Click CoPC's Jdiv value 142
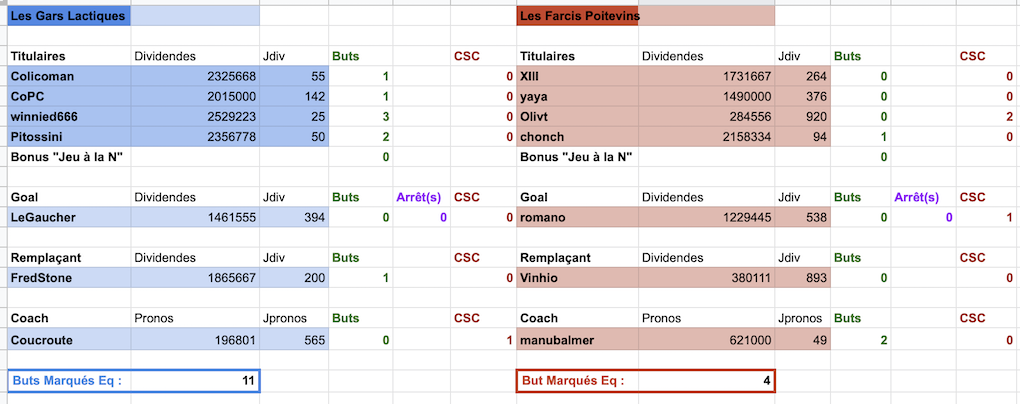Screen dimensions: 1020x404 click(293, 96)
